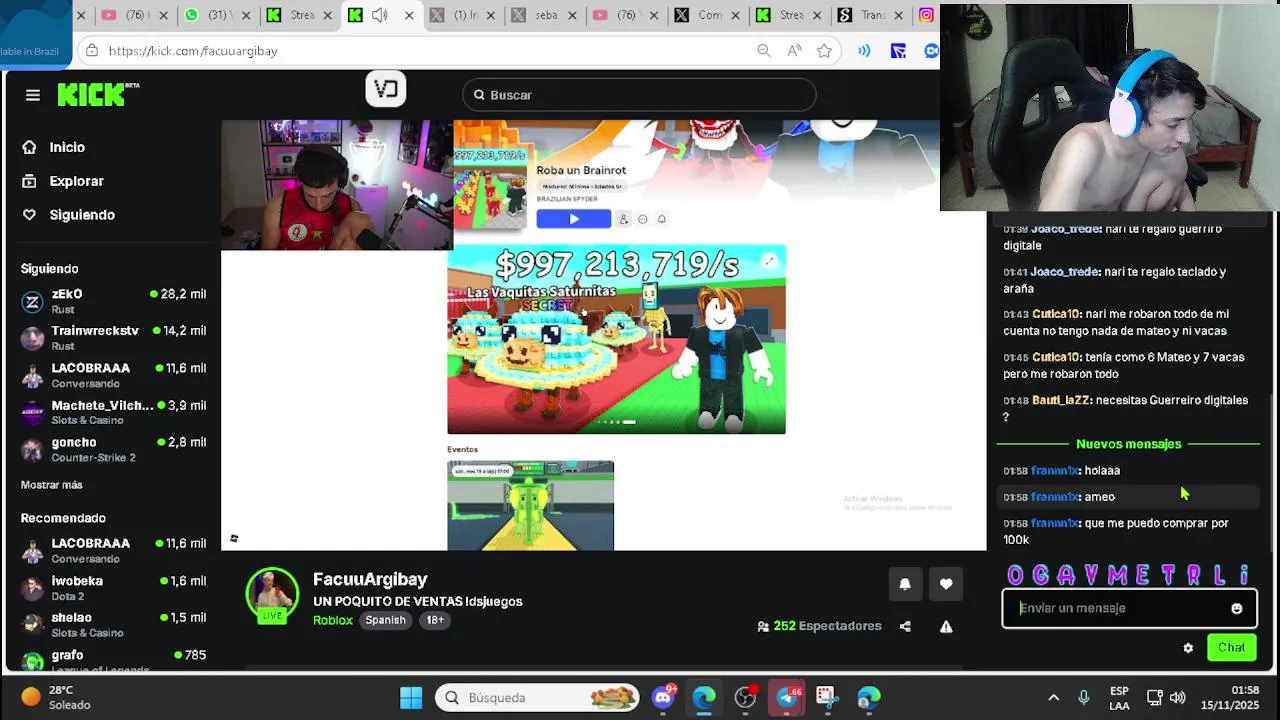Click the heart follow button
Screen dimensions: 1280x720
(x=946, y=584)
